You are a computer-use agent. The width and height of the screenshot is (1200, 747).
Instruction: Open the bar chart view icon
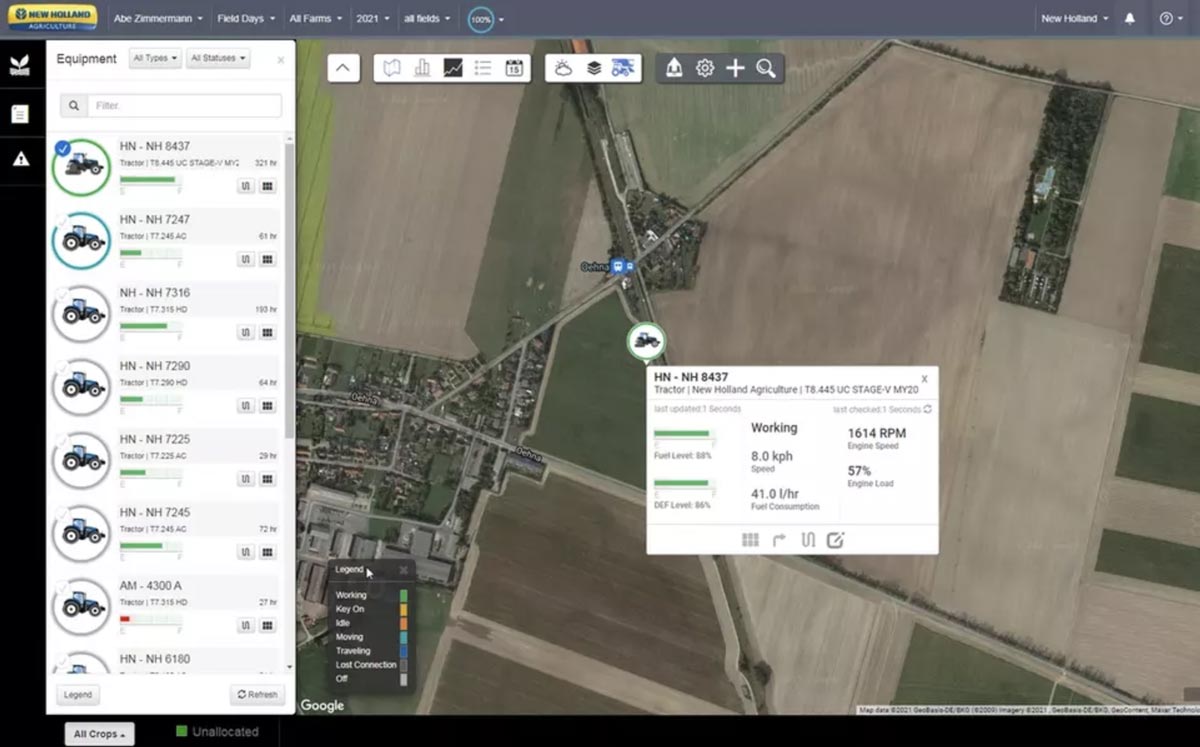pyautogui.click(x=423, y=68)
